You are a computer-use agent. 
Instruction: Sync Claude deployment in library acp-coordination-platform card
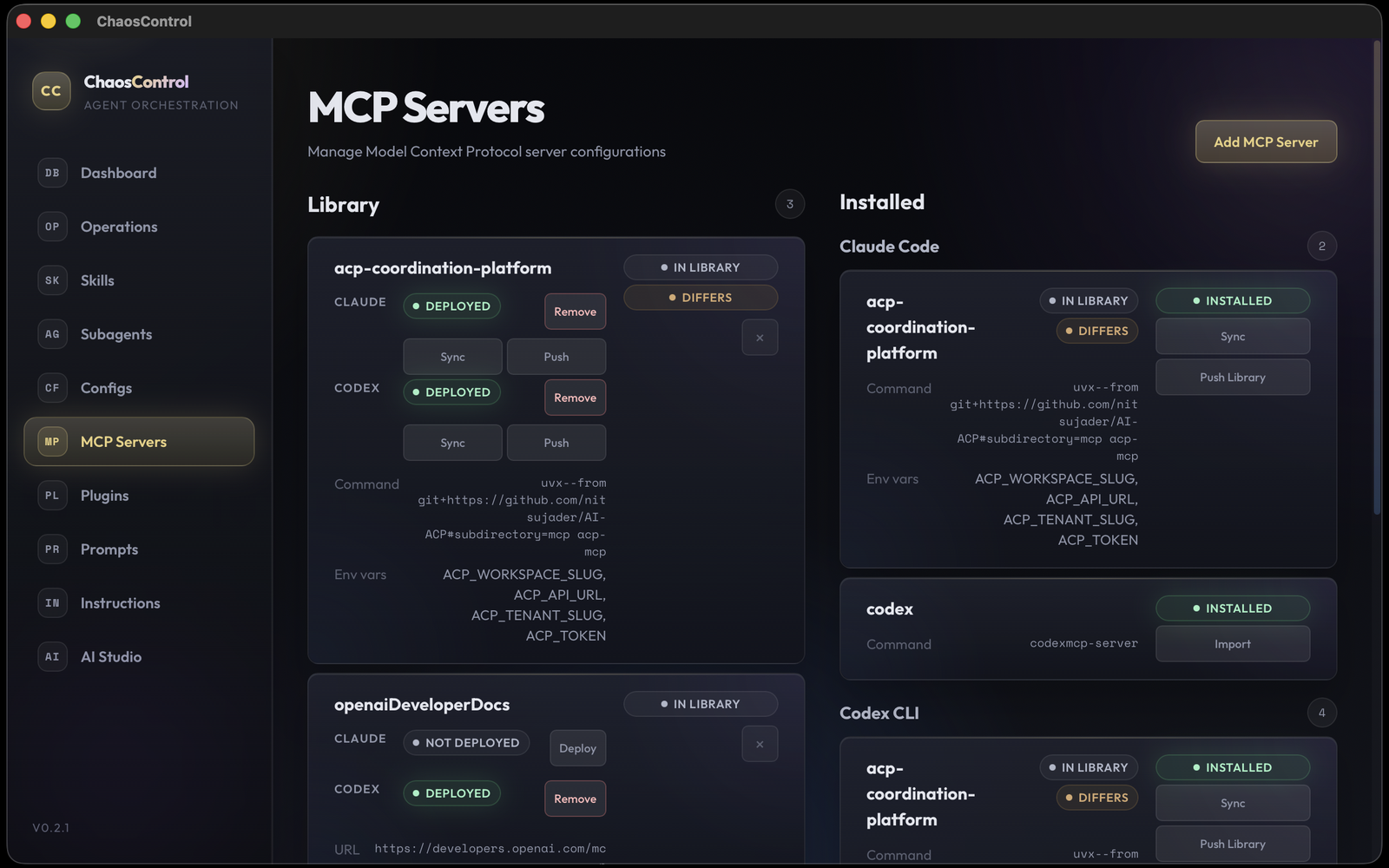(x=452, y=357)
